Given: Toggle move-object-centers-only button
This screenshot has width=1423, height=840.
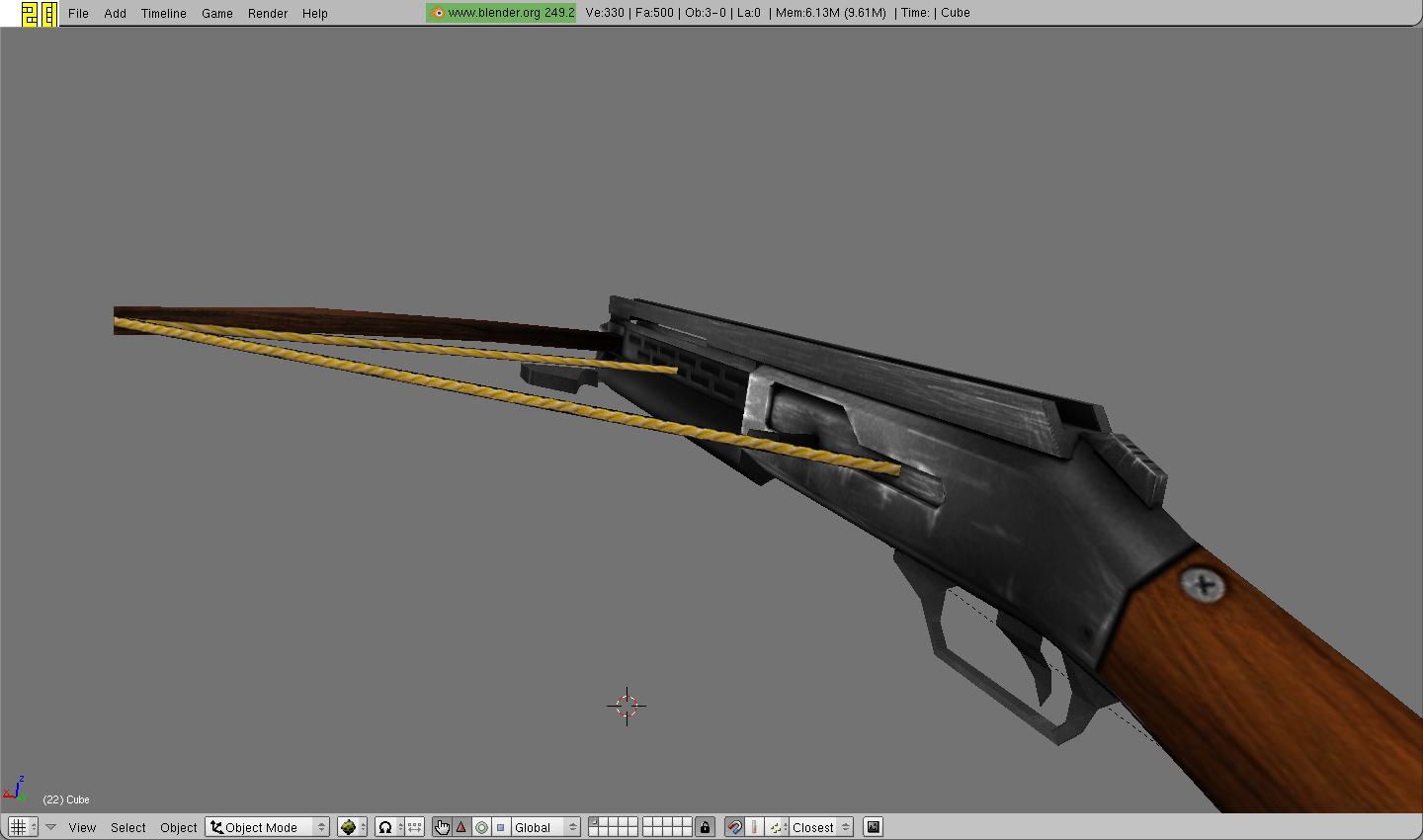Looking at the screenshot, I should 415,827.
